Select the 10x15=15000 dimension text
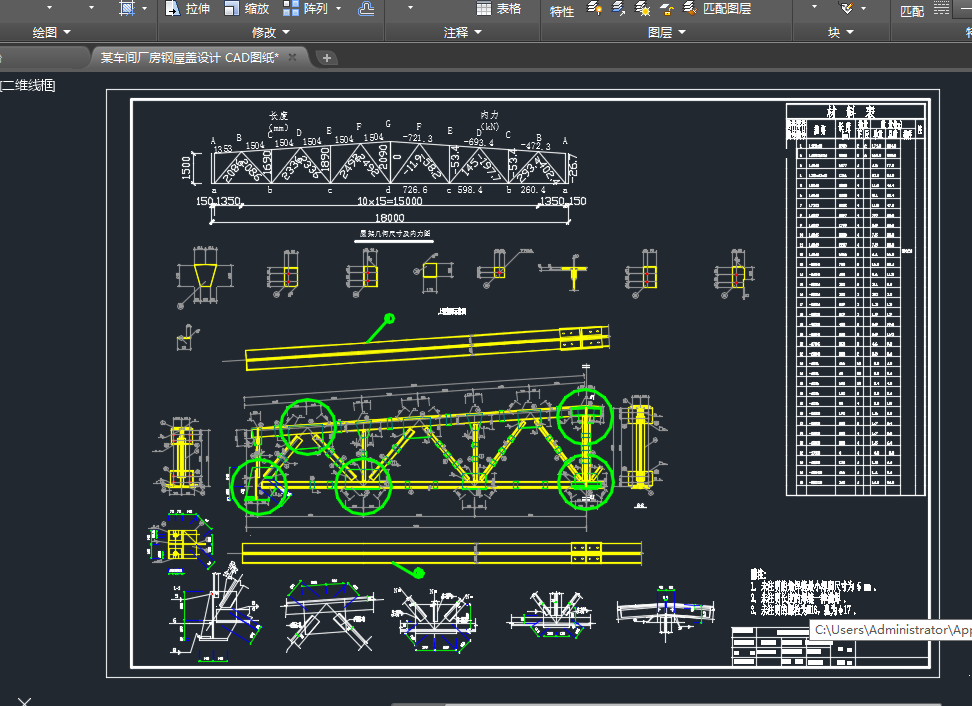Viewport: 972px width, 706px height. click(390, 201)
